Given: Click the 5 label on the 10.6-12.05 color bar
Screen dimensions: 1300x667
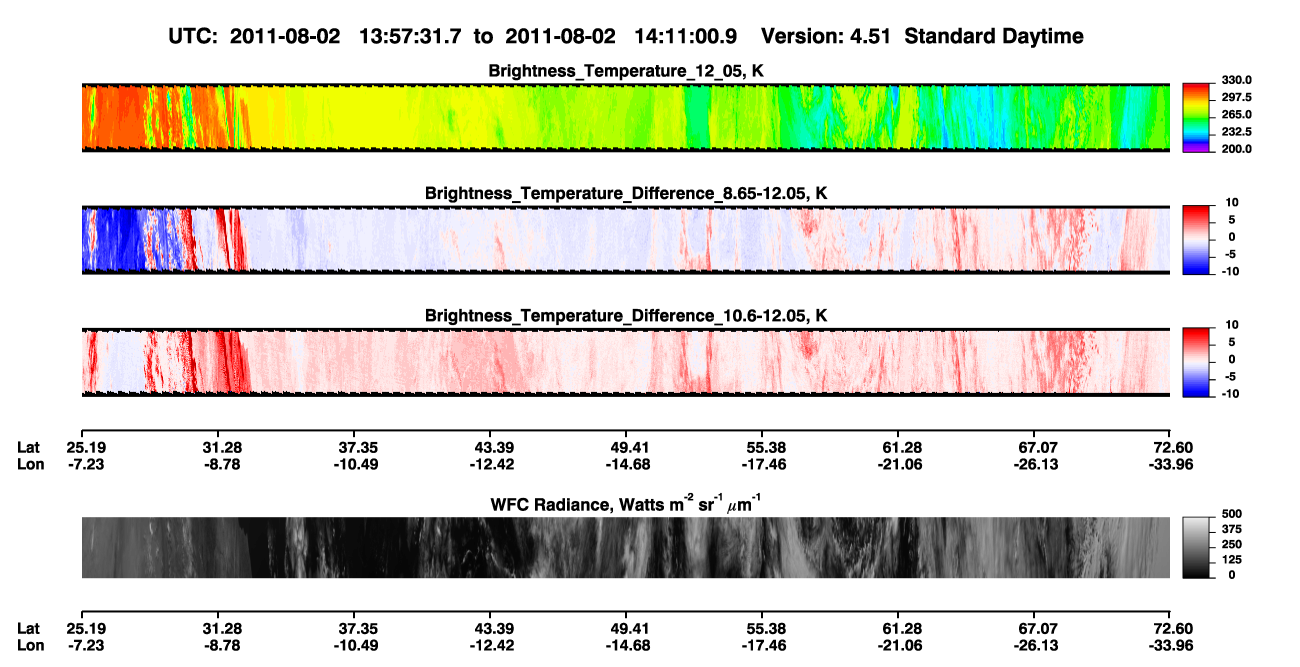Looking at the screenshot, I should coord(1231,342).
